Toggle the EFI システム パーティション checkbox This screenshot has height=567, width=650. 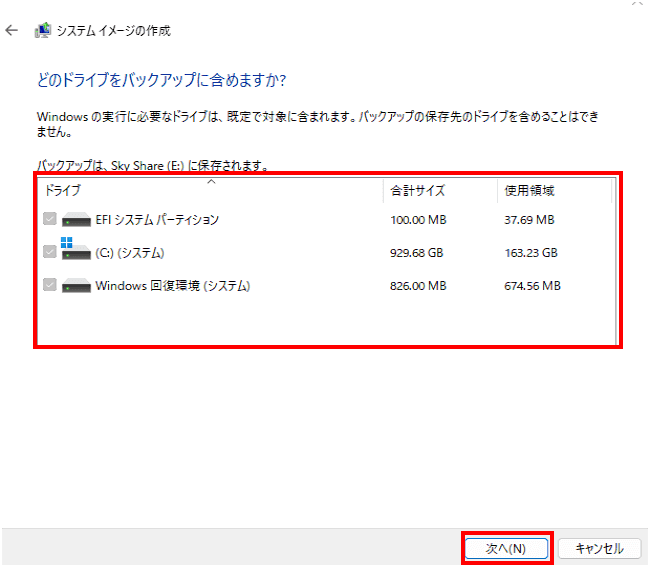pyautogui.click(x=50, y=219)
